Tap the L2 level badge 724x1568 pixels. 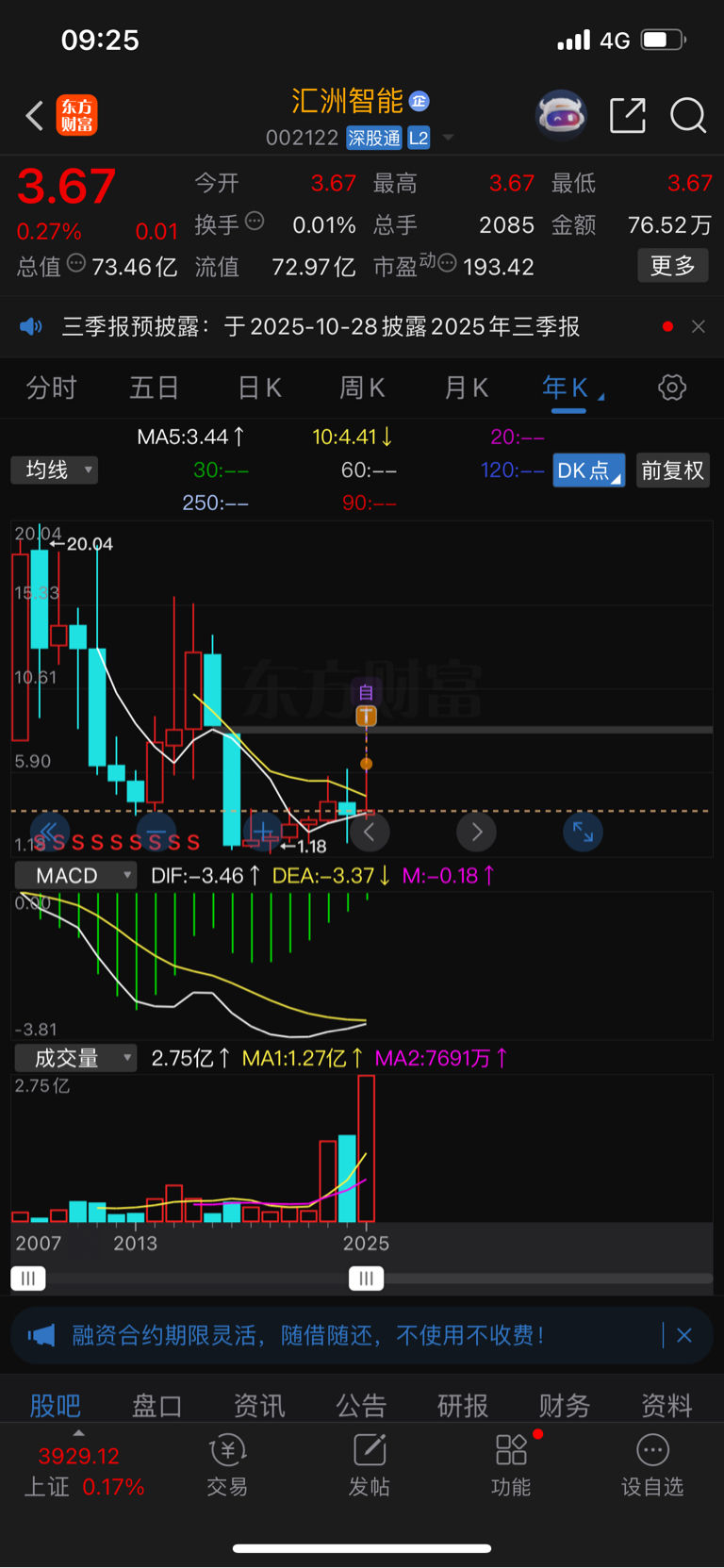(419, 138)
